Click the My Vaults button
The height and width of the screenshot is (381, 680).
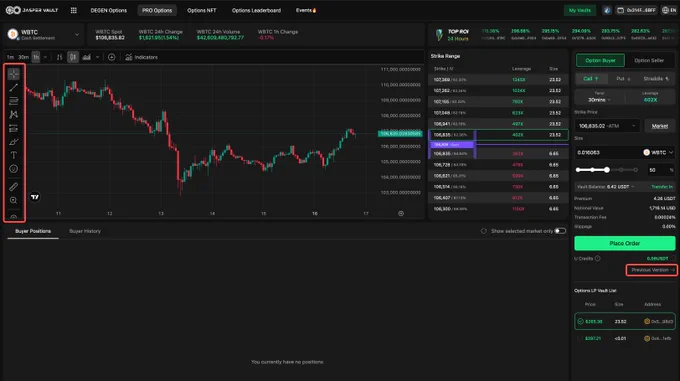point(580,10)
